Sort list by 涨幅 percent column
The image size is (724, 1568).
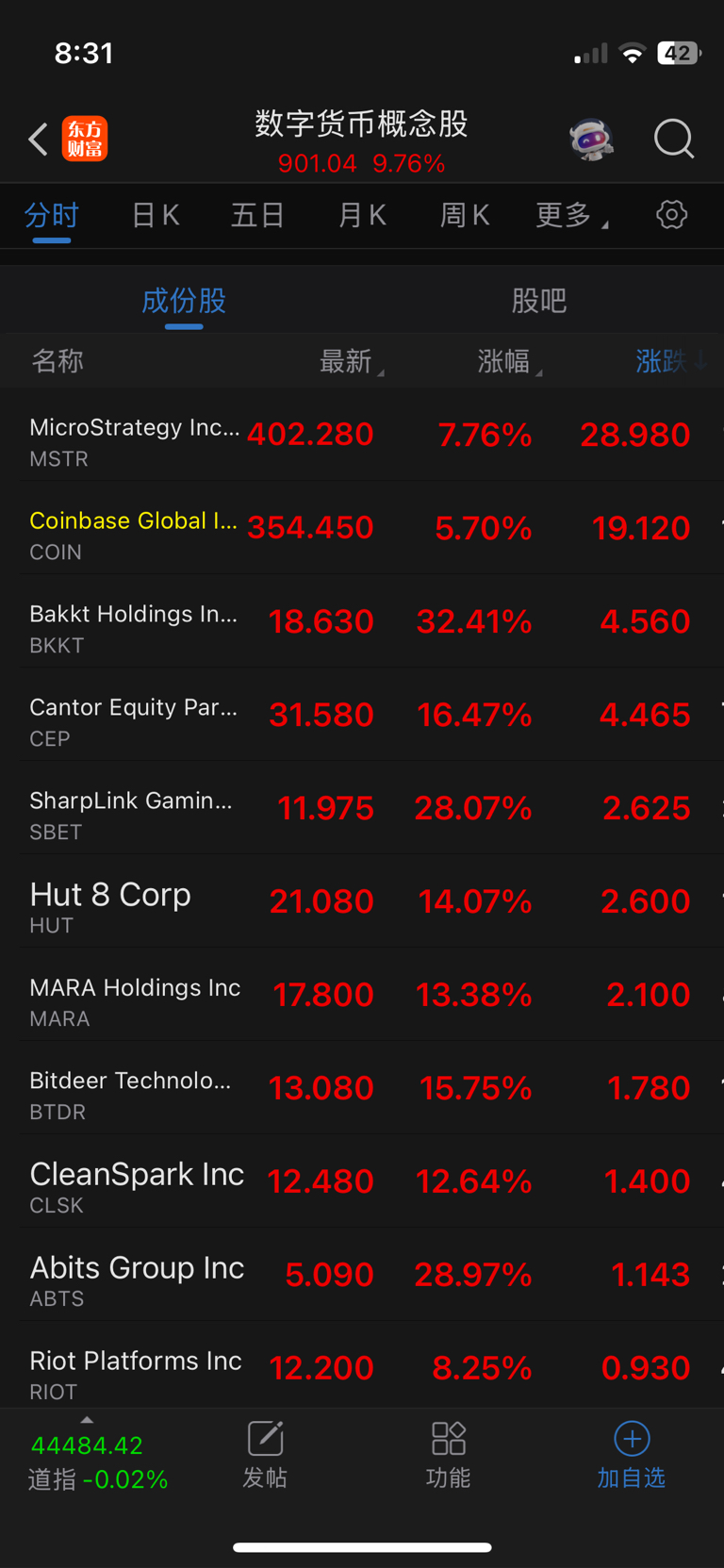pos(510,361)
